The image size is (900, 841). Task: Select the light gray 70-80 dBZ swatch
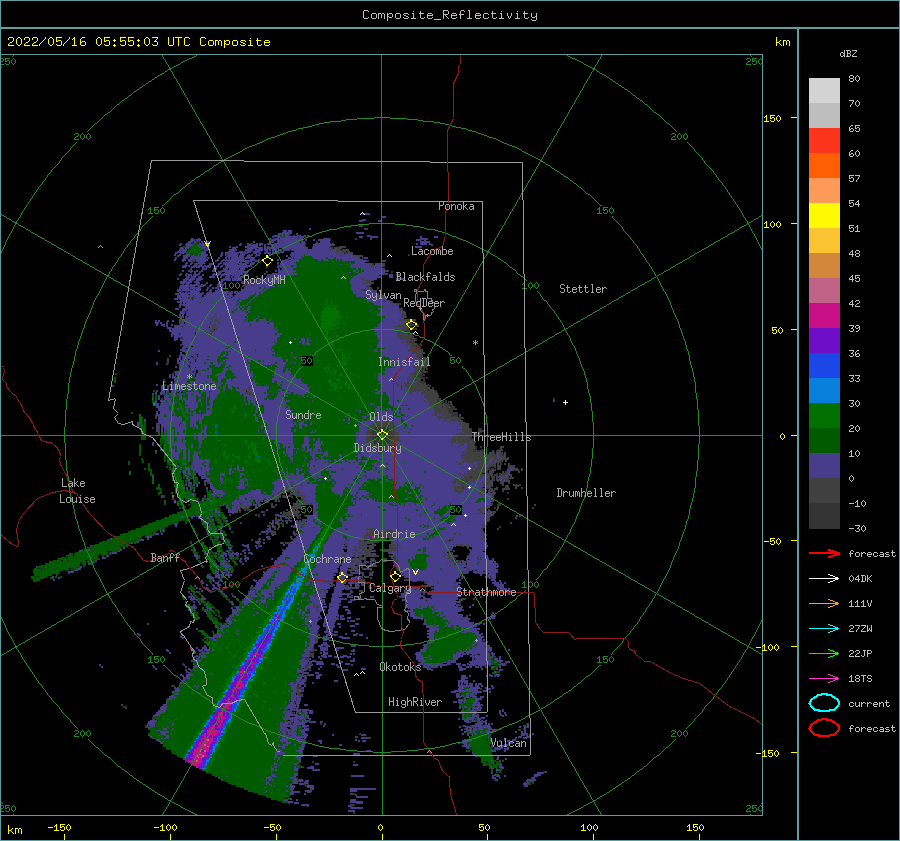(824, 91)
